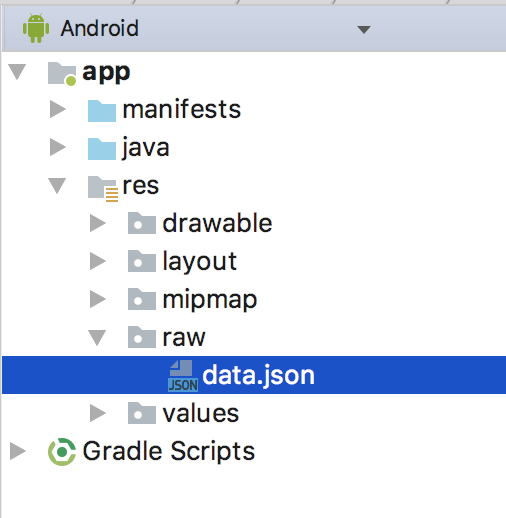The height and width of the screenshot is (518, 506).
Task: Collapse the res folder arrow
Action: pyautogui.click(x=57, y=186)
